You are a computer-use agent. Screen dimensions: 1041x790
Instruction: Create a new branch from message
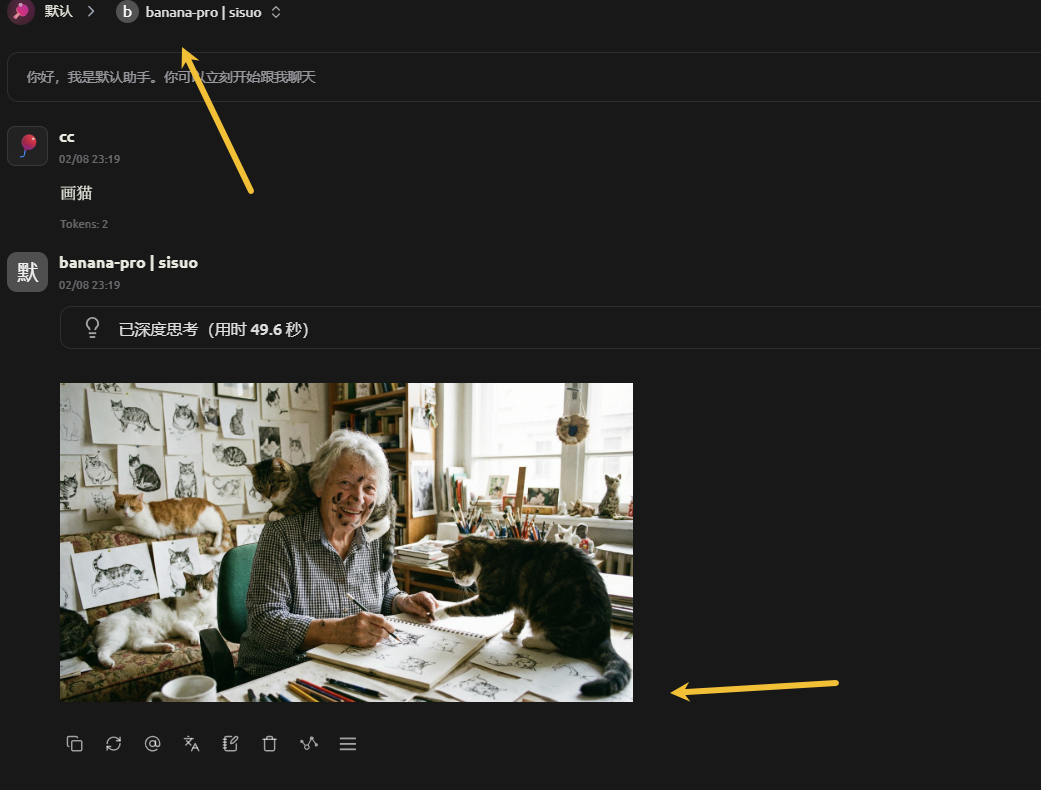[x=308, y=744]
